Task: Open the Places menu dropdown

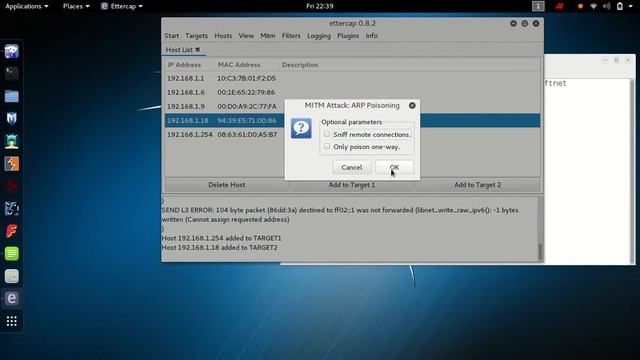Action: 76,6
